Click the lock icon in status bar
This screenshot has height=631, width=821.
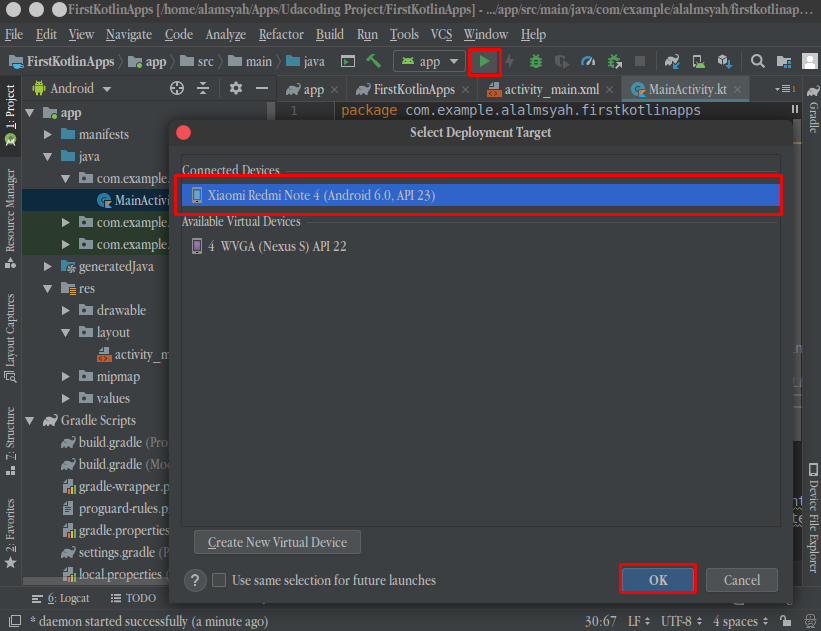point(785,621)
